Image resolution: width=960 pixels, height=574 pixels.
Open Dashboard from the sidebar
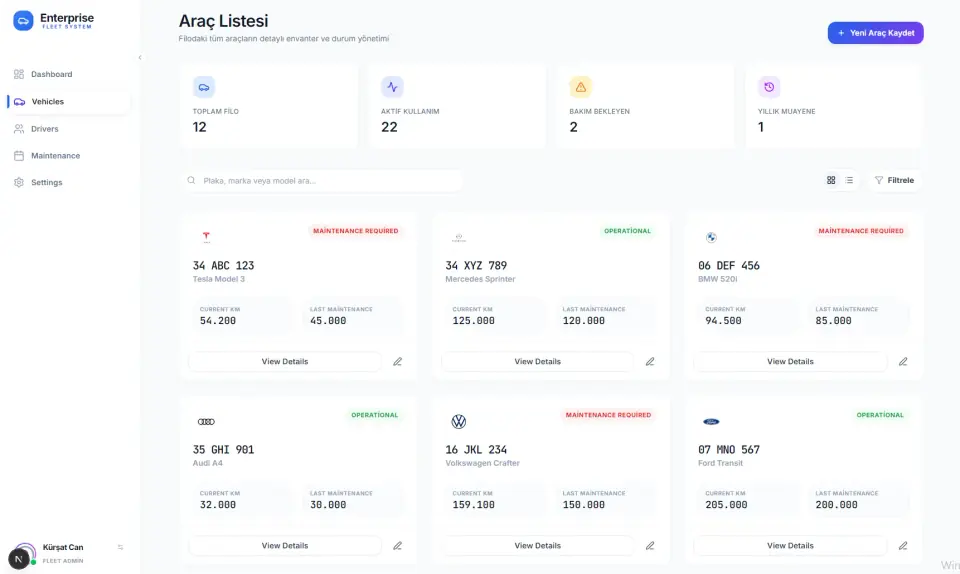[x=68, y=74]
